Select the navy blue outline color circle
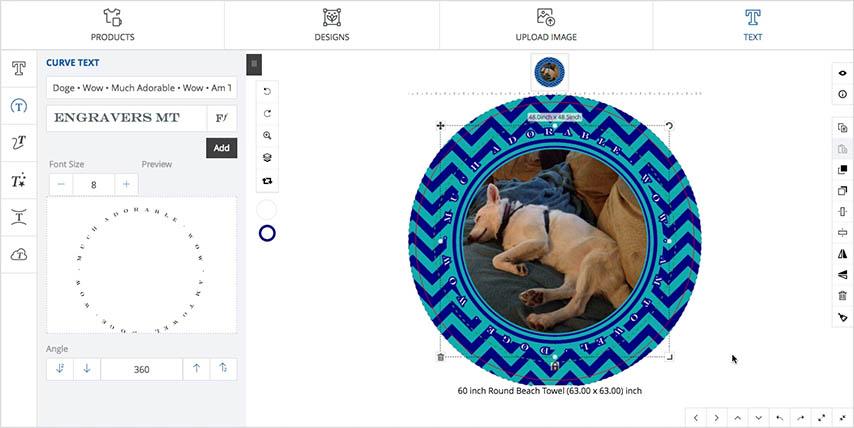This screenshot has height=428, width=854. point(267,234)
